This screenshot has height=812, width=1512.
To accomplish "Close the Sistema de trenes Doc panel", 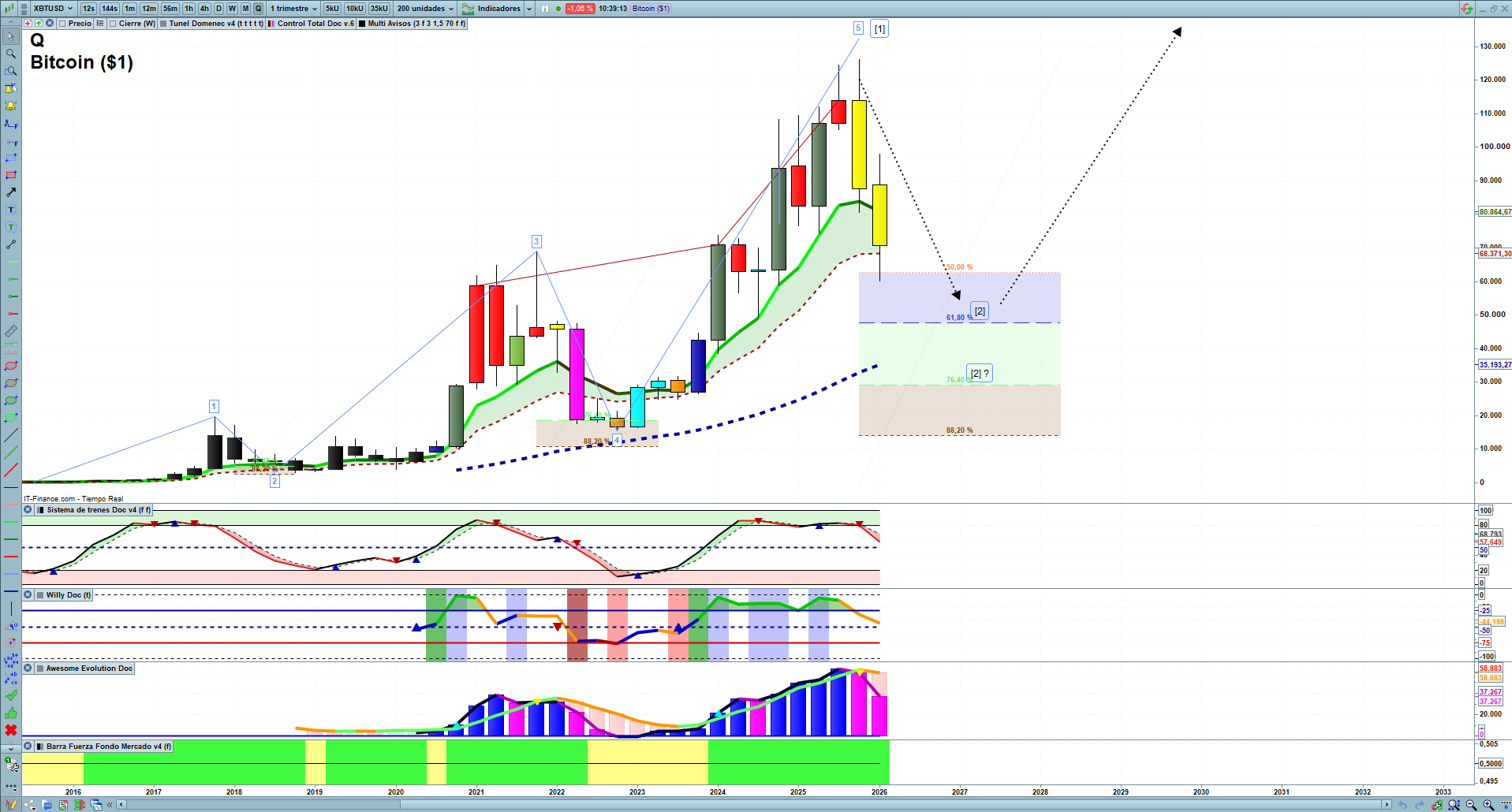I will 28,510.
